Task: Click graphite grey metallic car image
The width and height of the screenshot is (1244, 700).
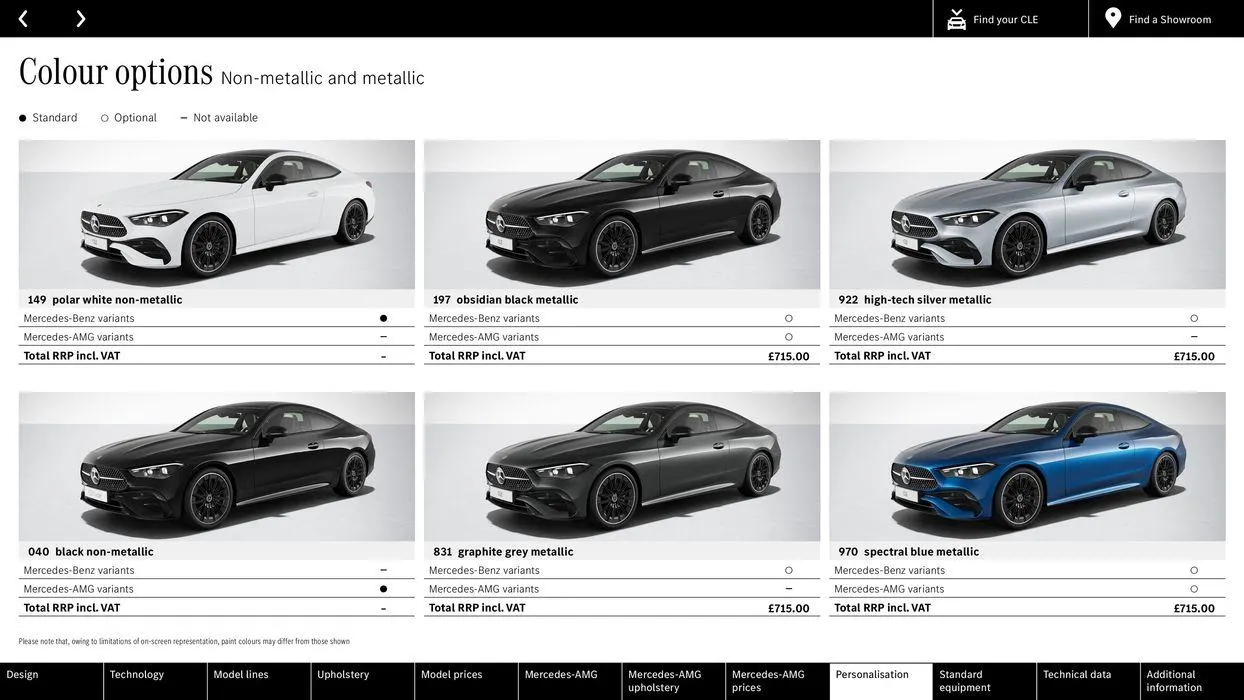Action: (x=621, y=466)
